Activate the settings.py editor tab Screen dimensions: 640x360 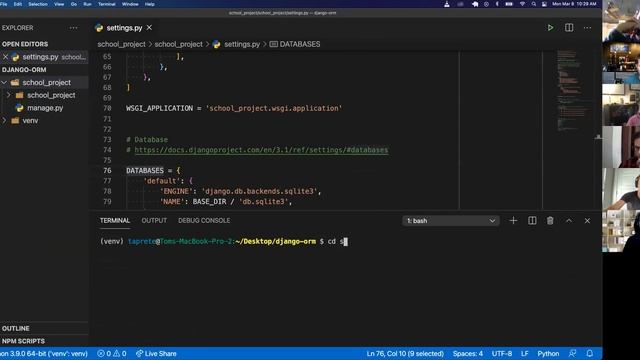click(x=124, y=28)
